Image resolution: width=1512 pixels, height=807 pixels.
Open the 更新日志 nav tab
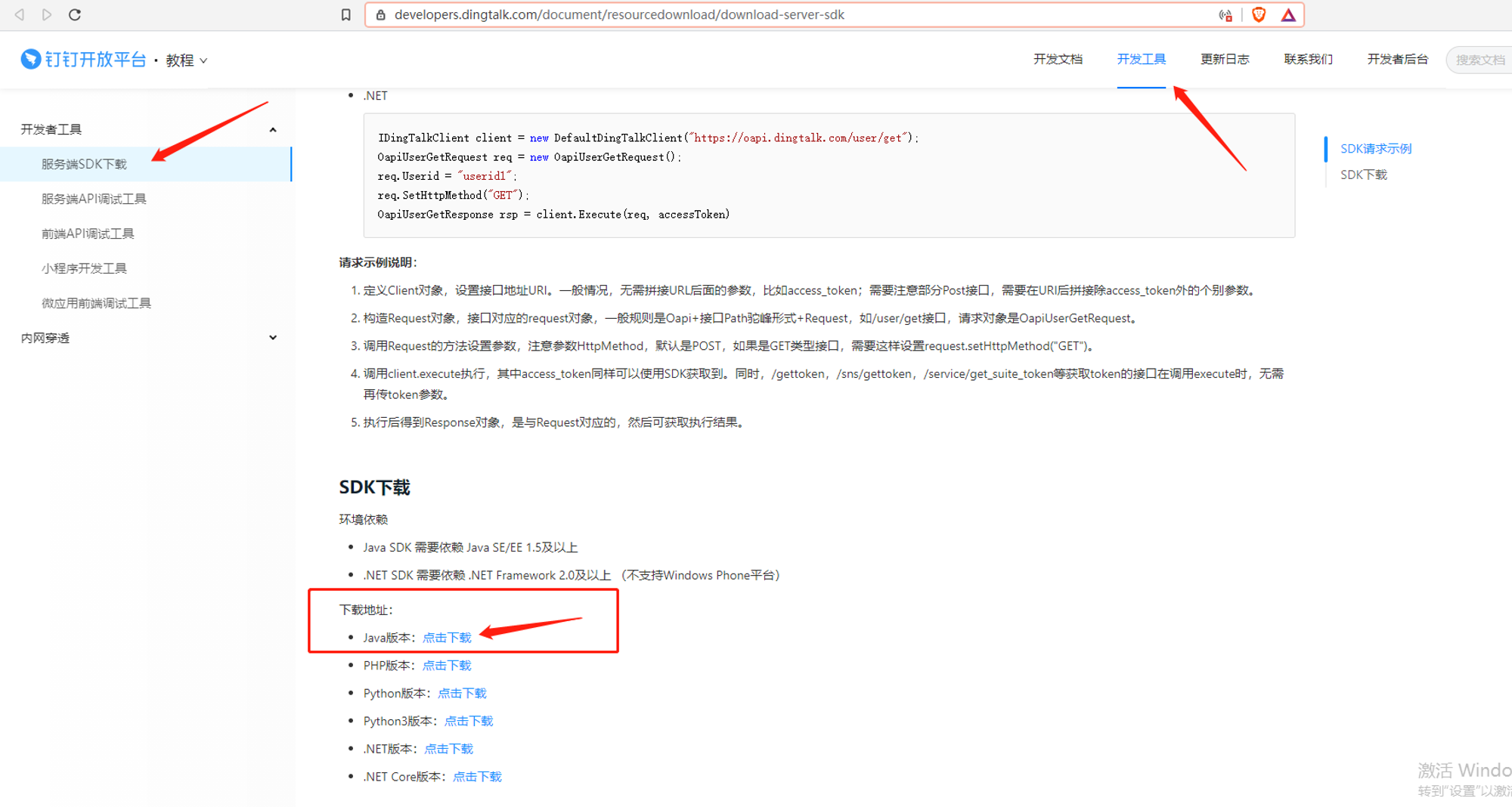point(1225,59)
